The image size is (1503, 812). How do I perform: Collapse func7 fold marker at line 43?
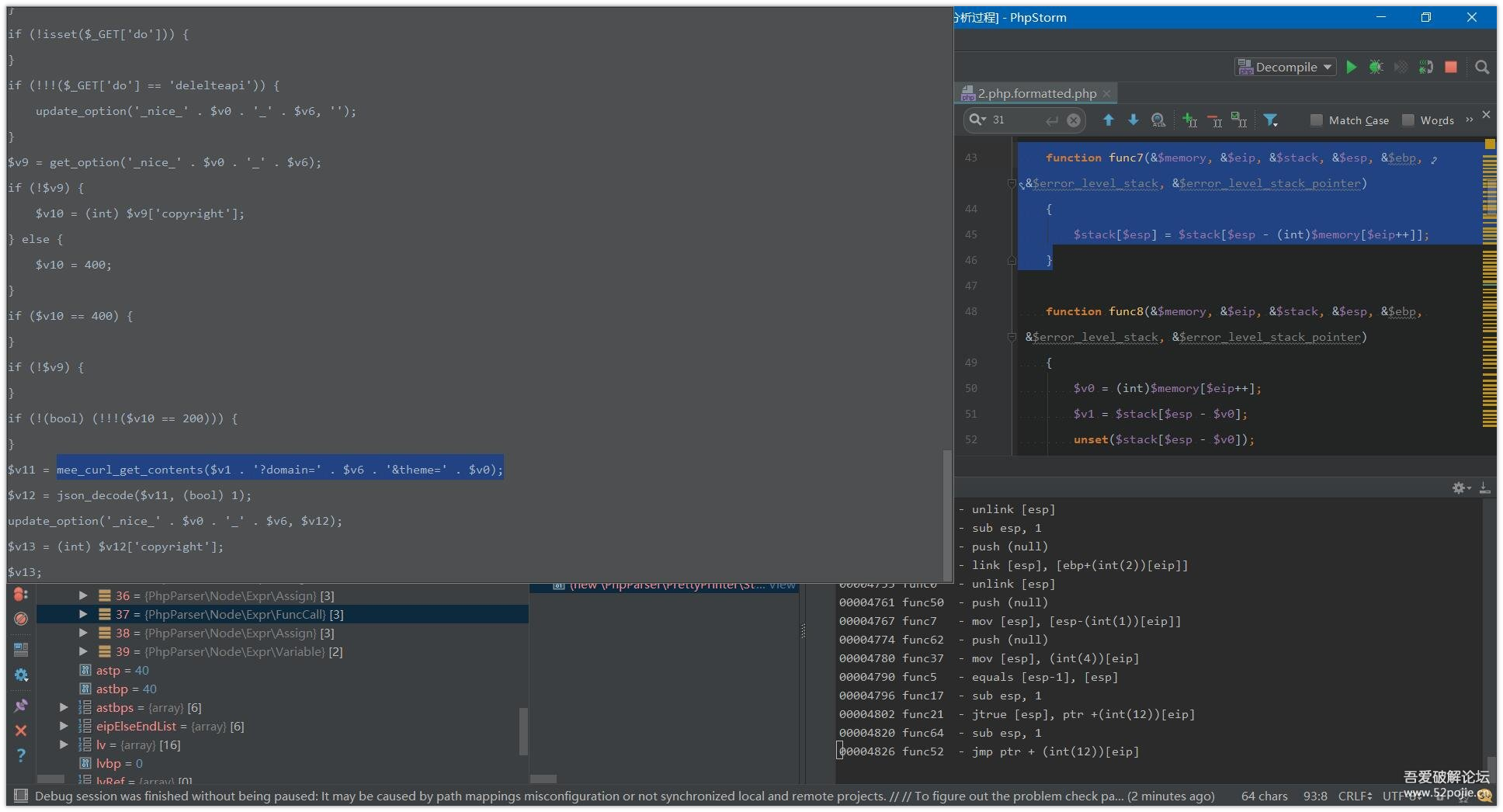tap(1012, 184)
